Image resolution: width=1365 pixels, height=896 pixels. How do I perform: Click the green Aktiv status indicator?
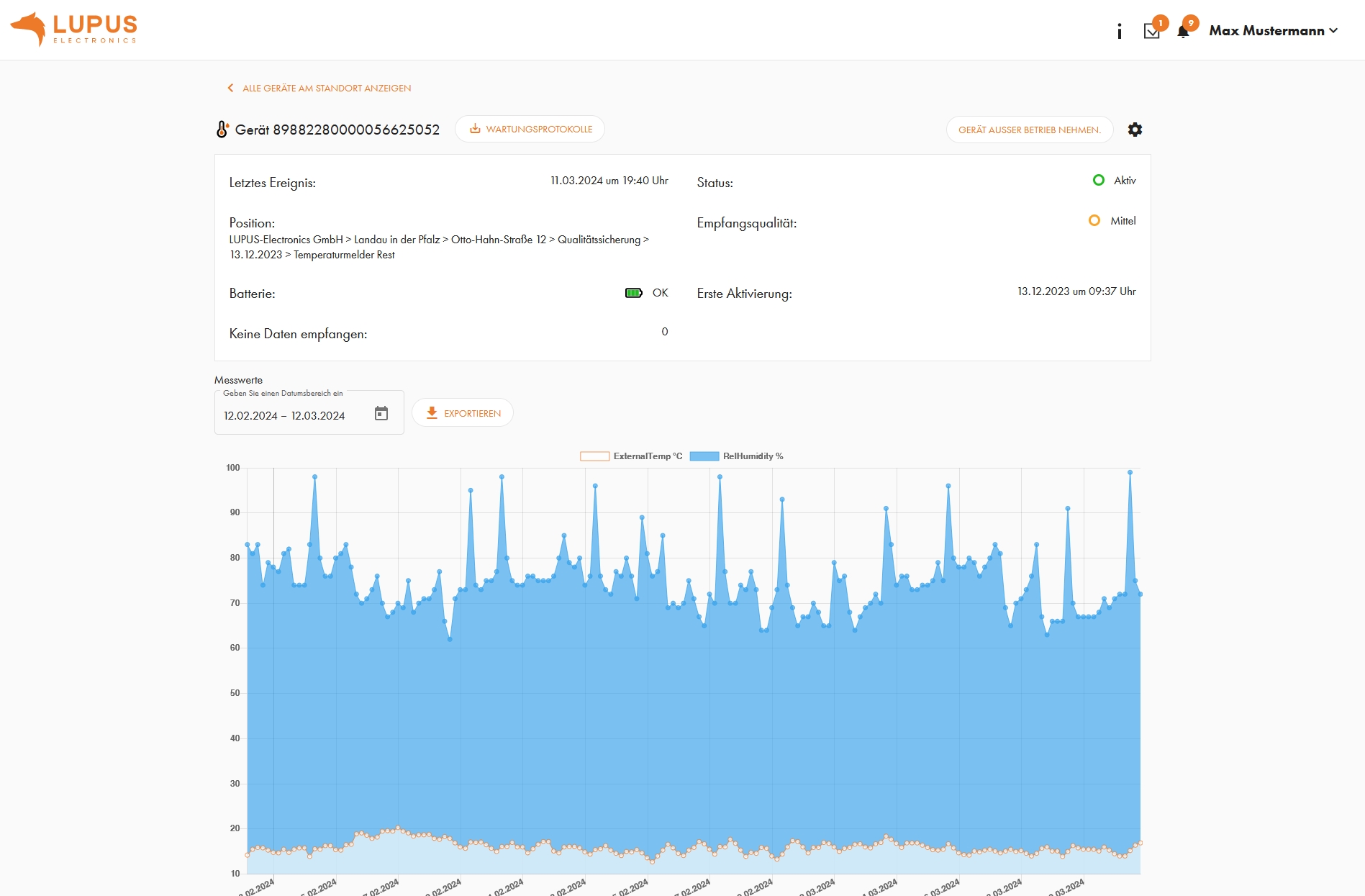(x=1098, y=181)
